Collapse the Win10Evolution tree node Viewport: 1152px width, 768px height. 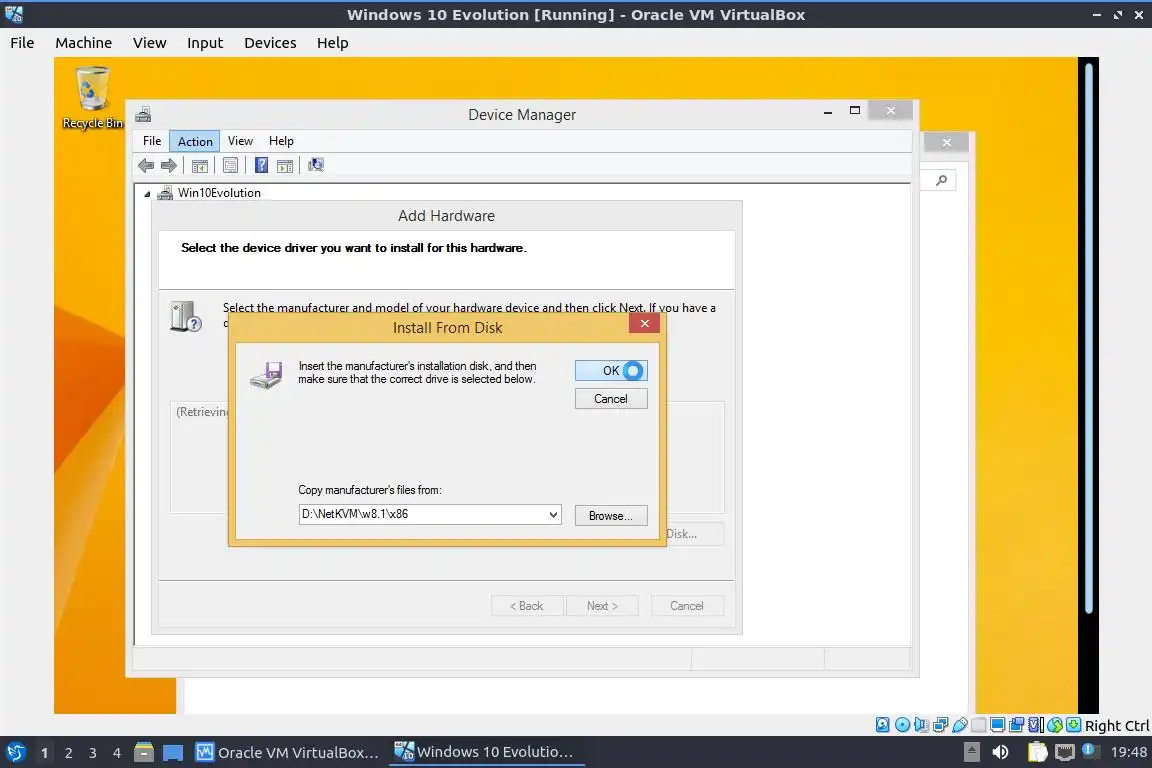[147, 194]
